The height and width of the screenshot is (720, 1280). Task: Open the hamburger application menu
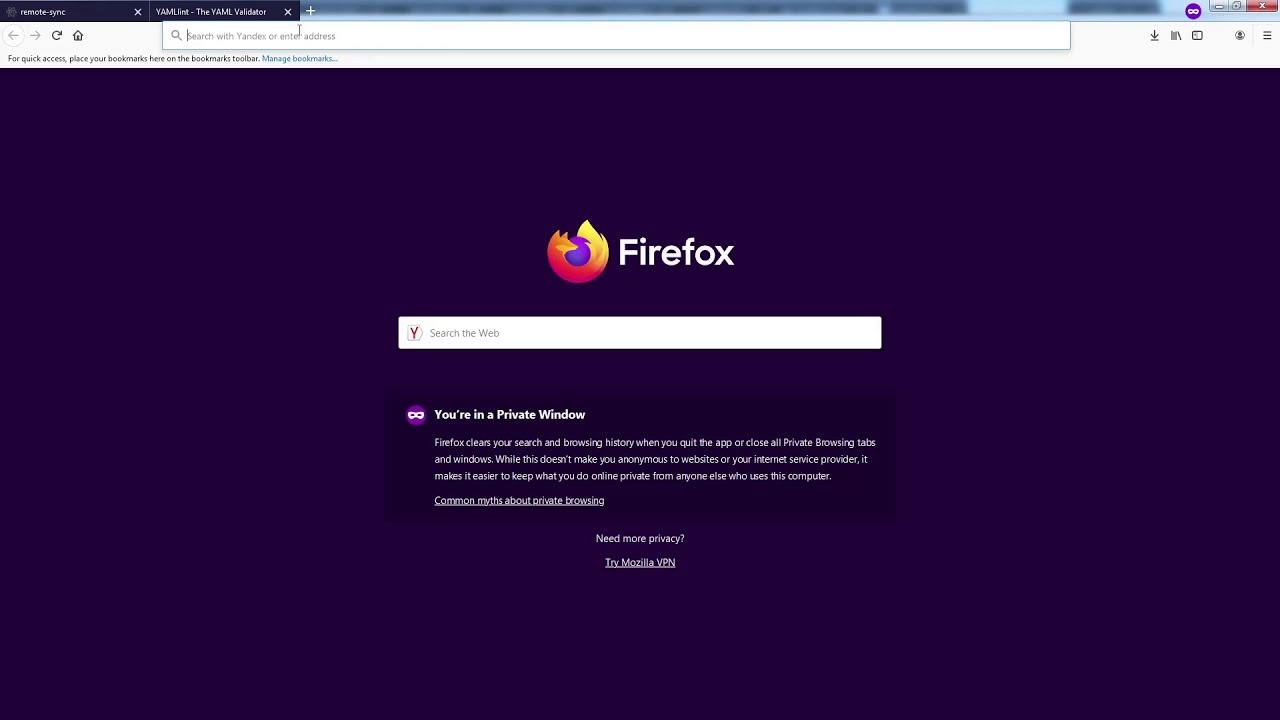pyautogui.click(x=1267, y=36)
